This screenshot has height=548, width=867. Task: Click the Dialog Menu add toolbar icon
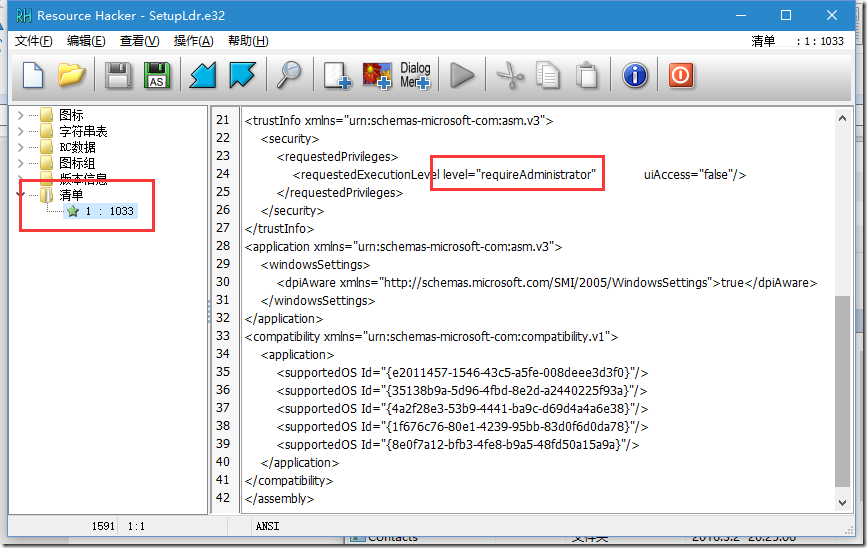pyautogui.click(x=415, y=75)
